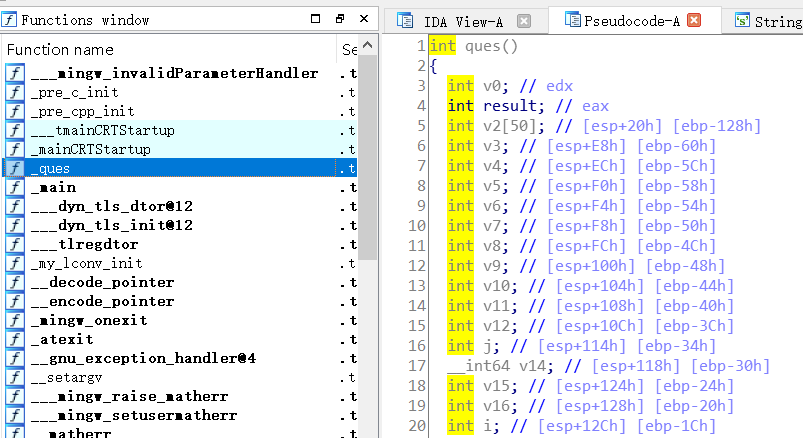Click the int keyword on line 1
803x438 pixels.
442,46
